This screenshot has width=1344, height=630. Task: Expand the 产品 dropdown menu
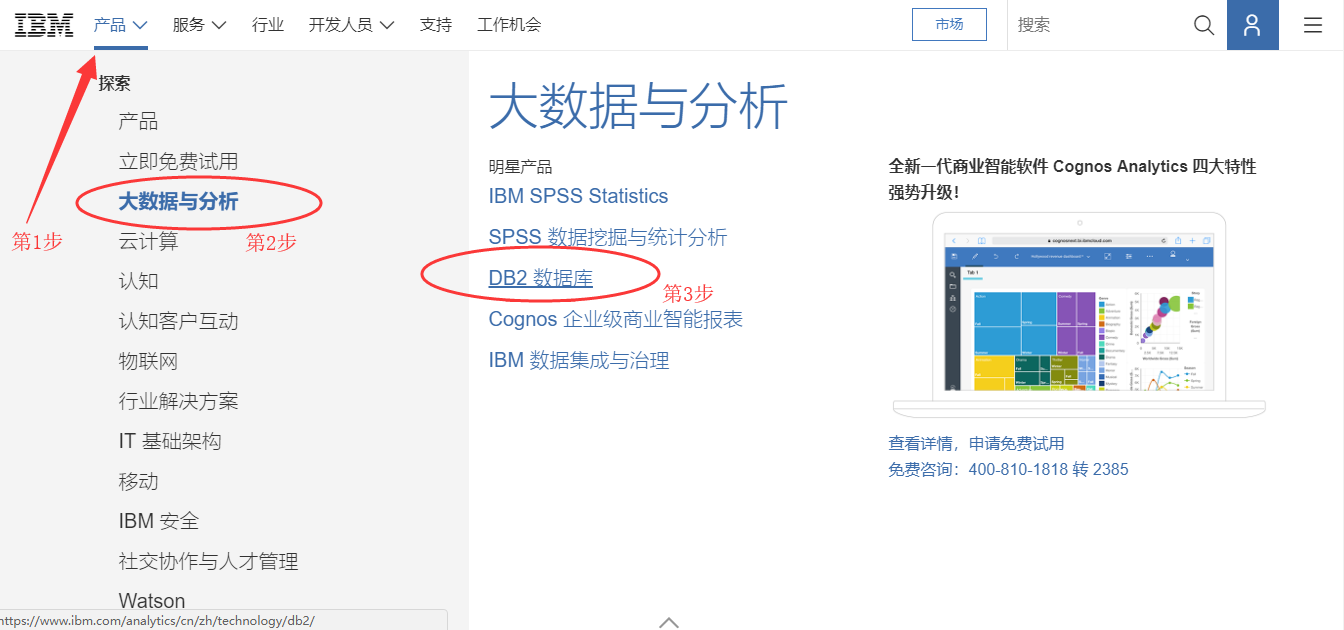coord(120,25)
